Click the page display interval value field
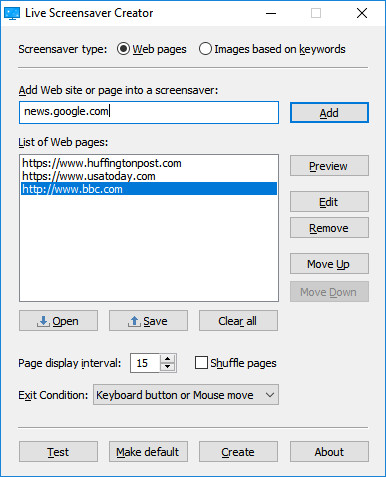Screen dimensions: 386x477 (145, 363)
